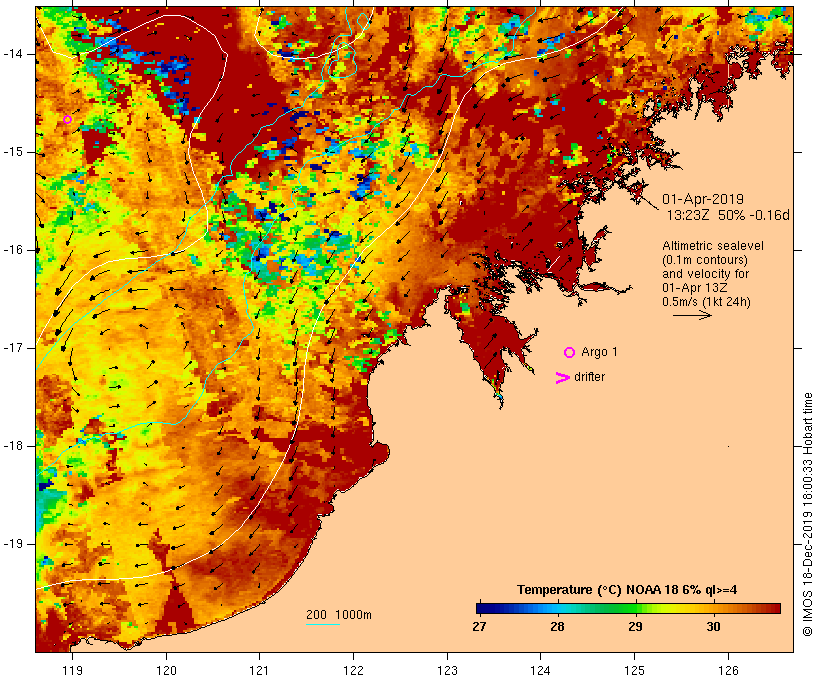Click the text '13:23Z 50% -0.16d'
Screen dimensions: 820x680
point(728,215)
